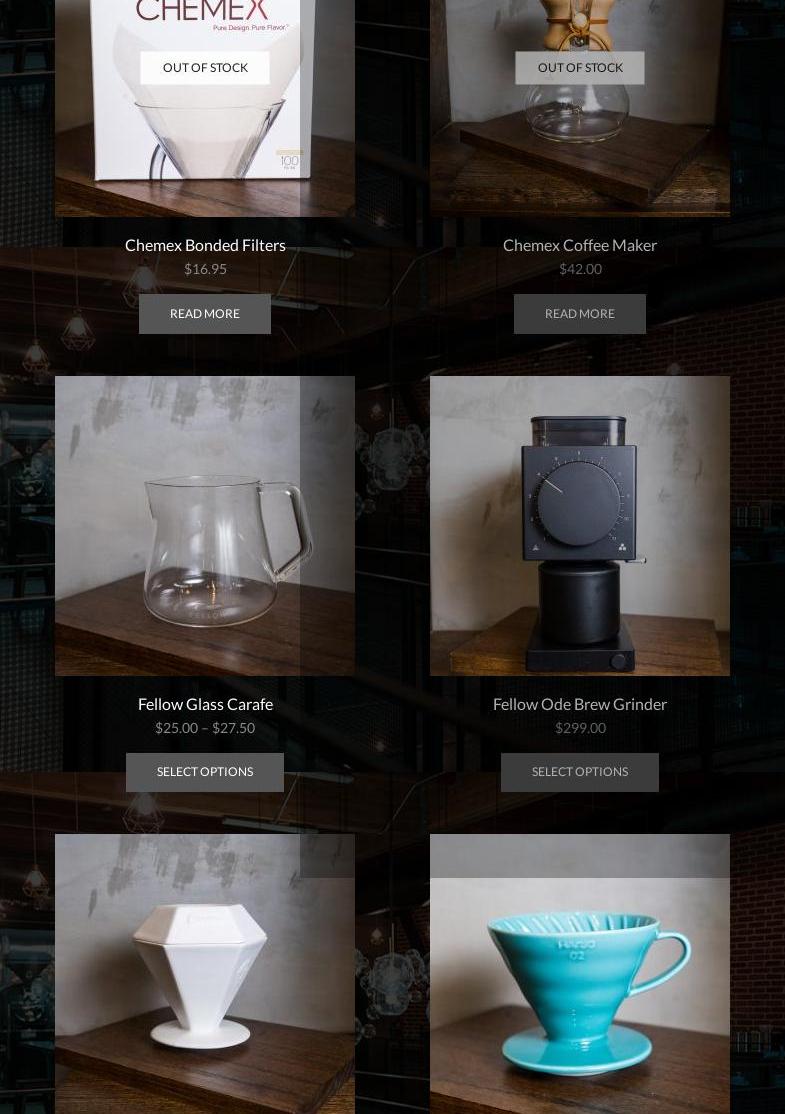Click the Chemex Bonded Filters title link
785x1114 pixels.
[x=205, y=245]
